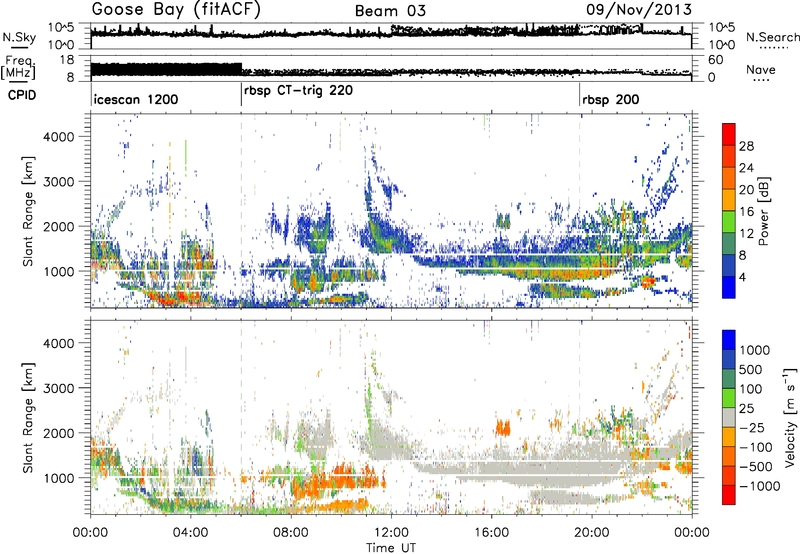Click the red bottom segment of the Velocity colorbar
Viewport: 800px width, 554px height.
pos(729,495)
